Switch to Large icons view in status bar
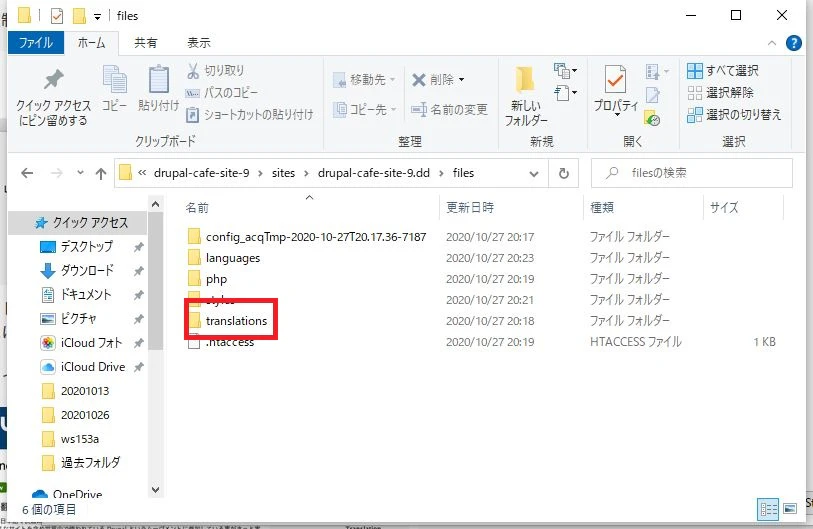Screen dimensions: 813x529 [x=790, y=509]
